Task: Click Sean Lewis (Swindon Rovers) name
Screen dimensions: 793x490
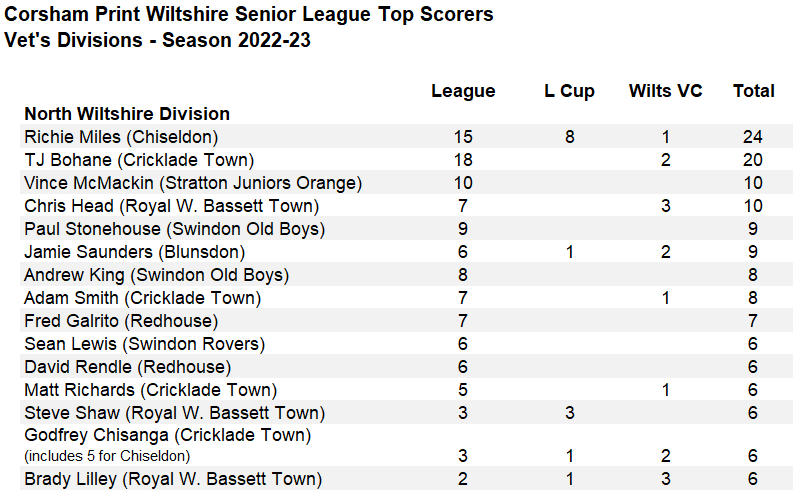Action: pyautogui.click(x=145, y=344)
